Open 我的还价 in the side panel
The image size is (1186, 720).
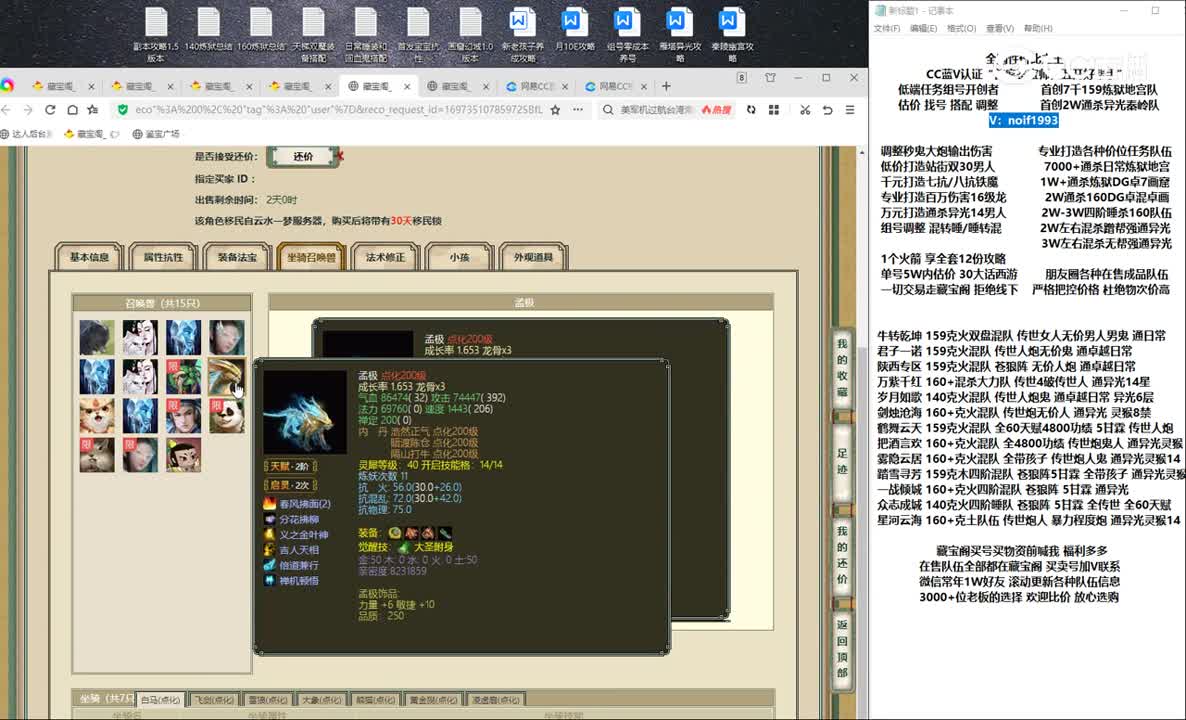click(x=842, y=556)
